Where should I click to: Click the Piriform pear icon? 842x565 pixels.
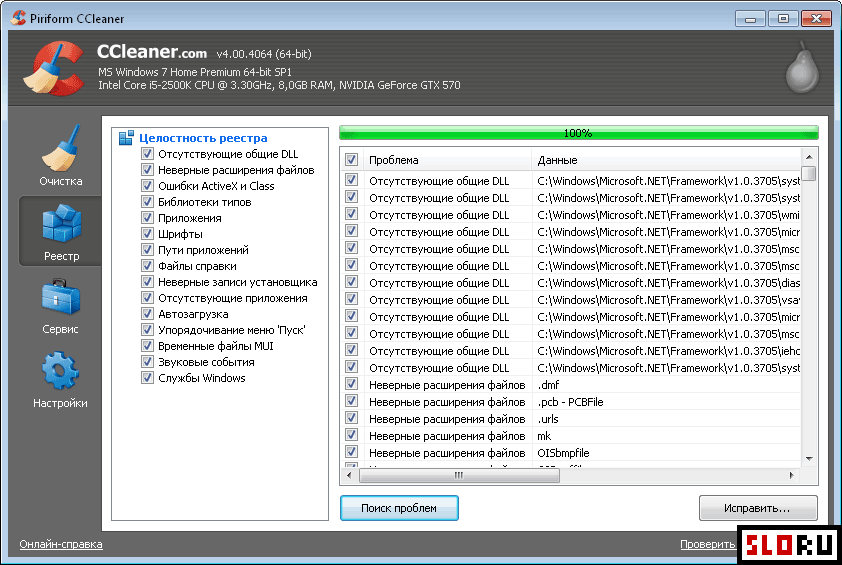(802, 67)
